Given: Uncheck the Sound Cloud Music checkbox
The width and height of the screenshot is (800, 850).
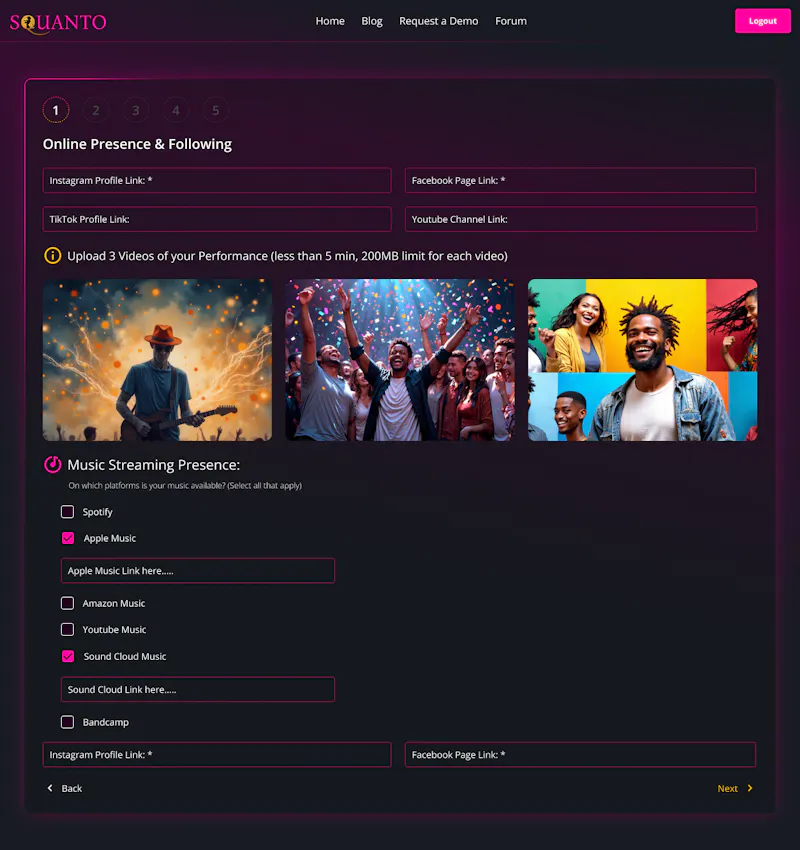Looking at the screenshot, I should 68,656.
